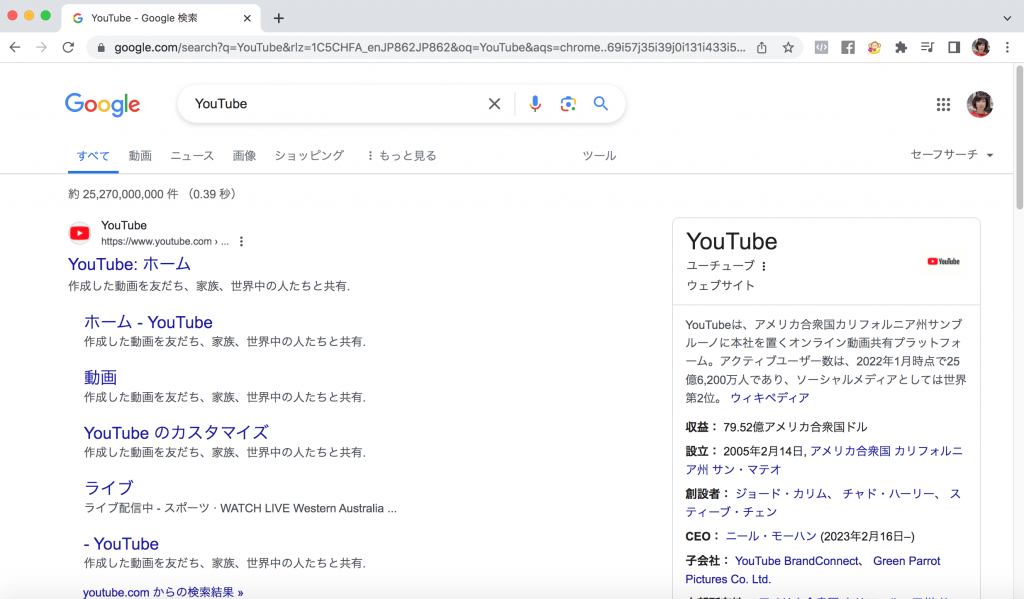1024x599 pixels.
Task: Open the 動画 sitelink
Action: pos(101,378)
